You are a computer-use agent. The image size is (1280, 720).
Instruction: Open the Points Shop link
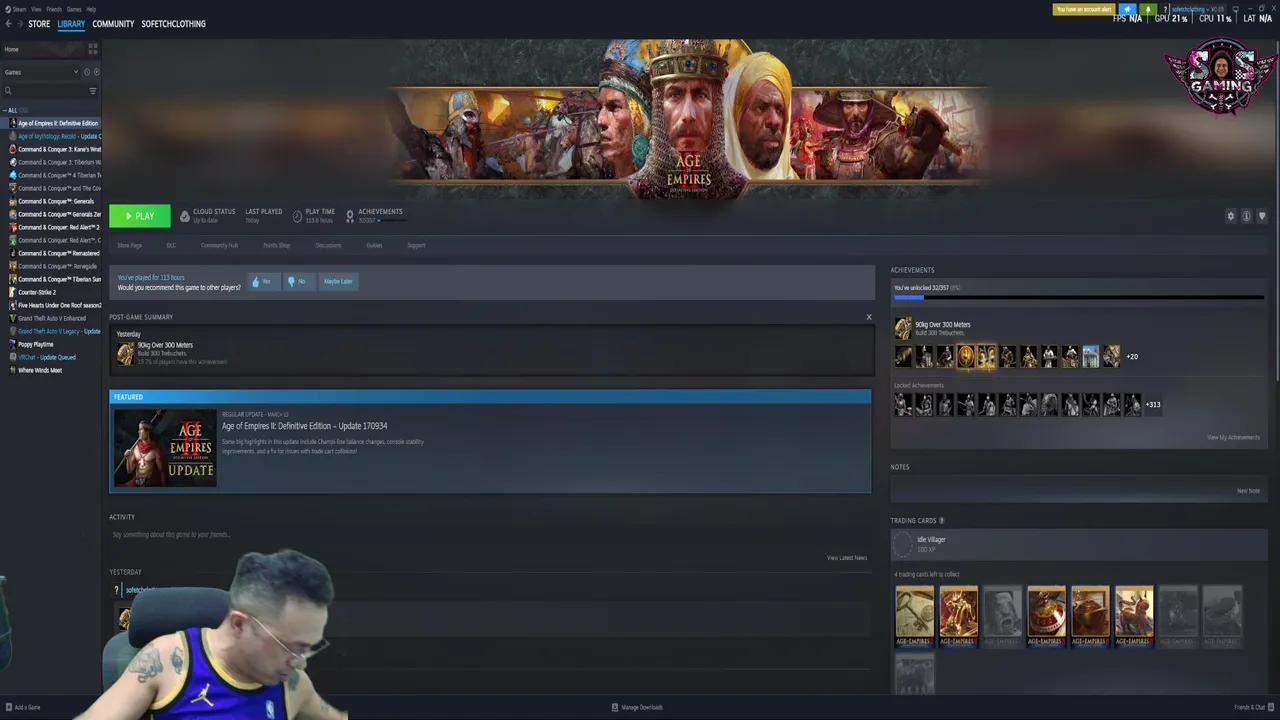(x=276, y=245)
